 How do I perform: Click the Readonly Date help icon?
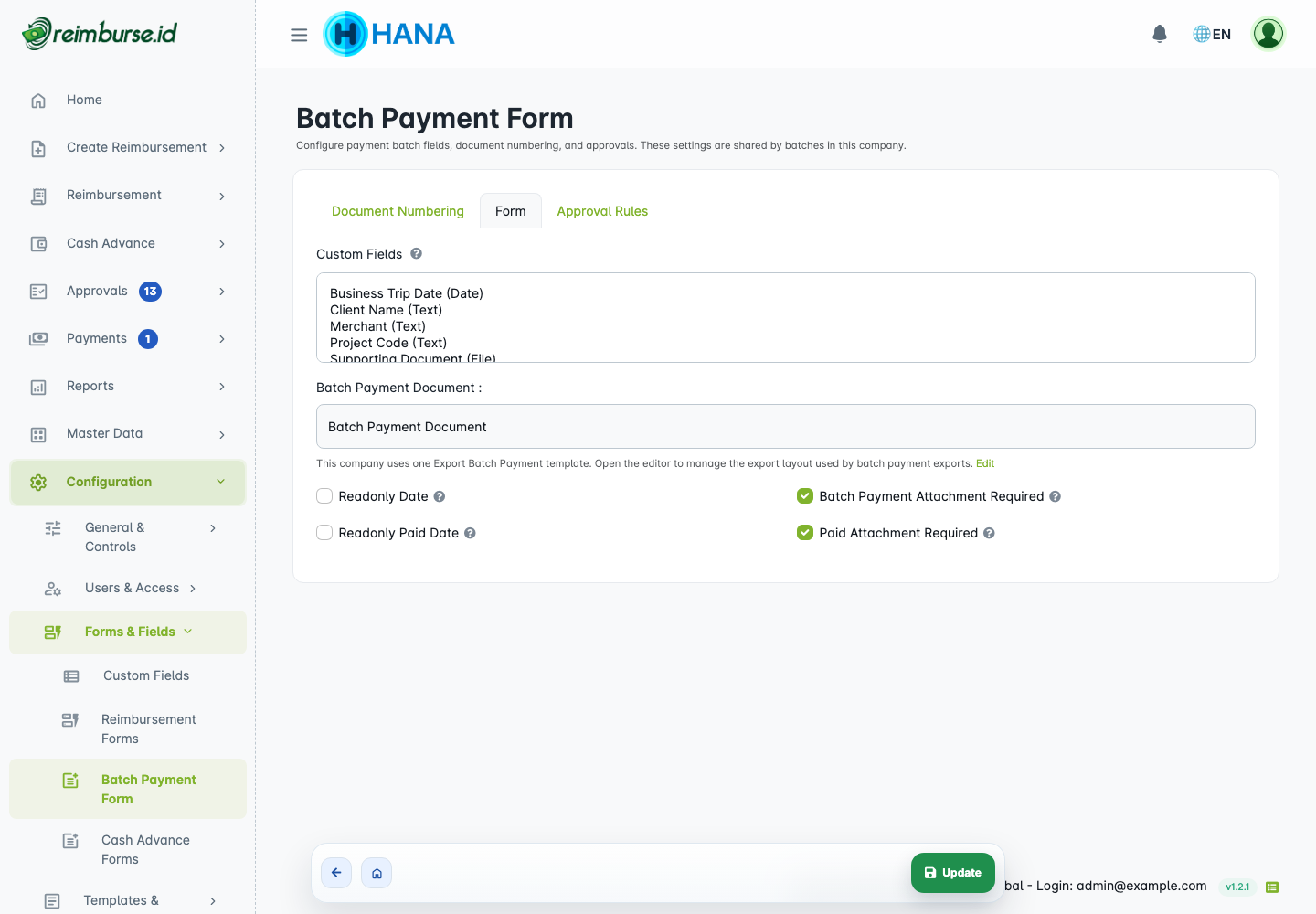coord(440,496)
